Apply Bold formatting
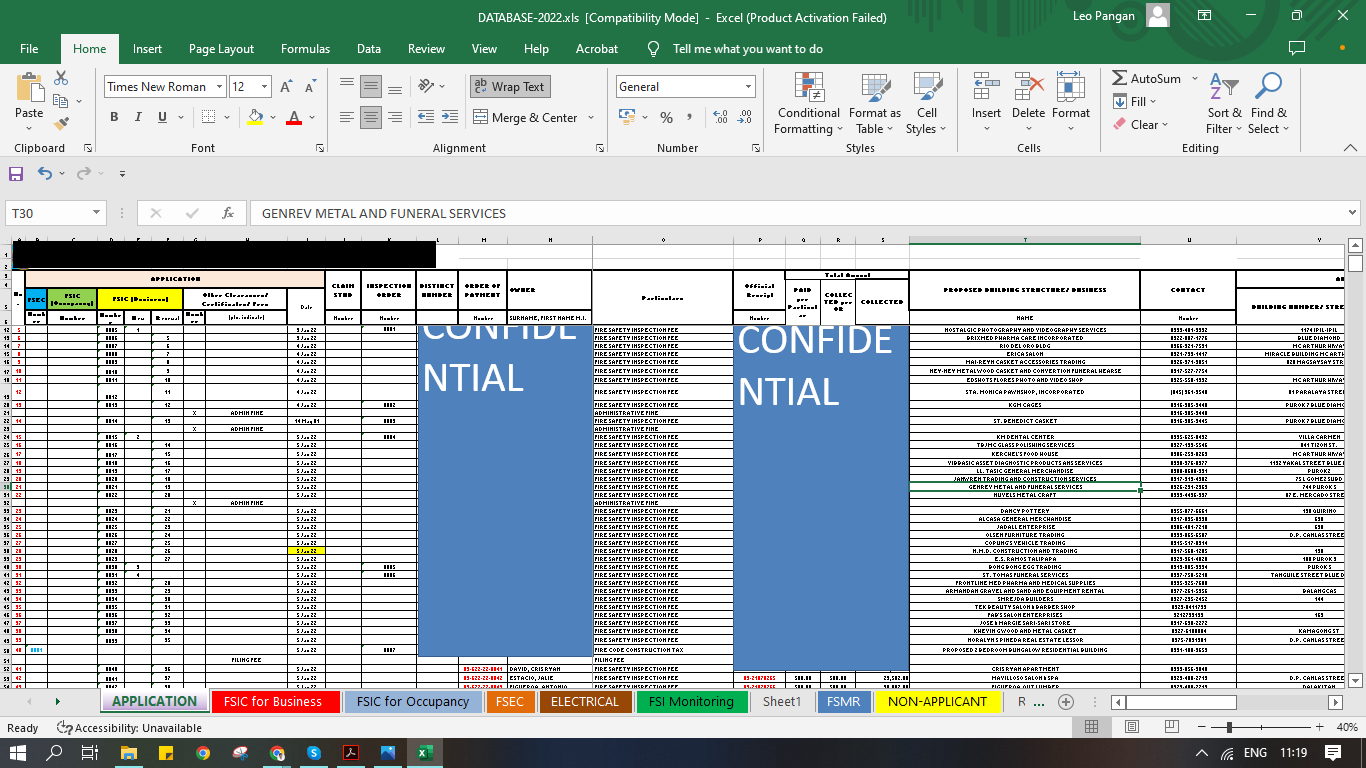Image resolution: width=1366 pixels, height=768 pixels. coord(114,117)
